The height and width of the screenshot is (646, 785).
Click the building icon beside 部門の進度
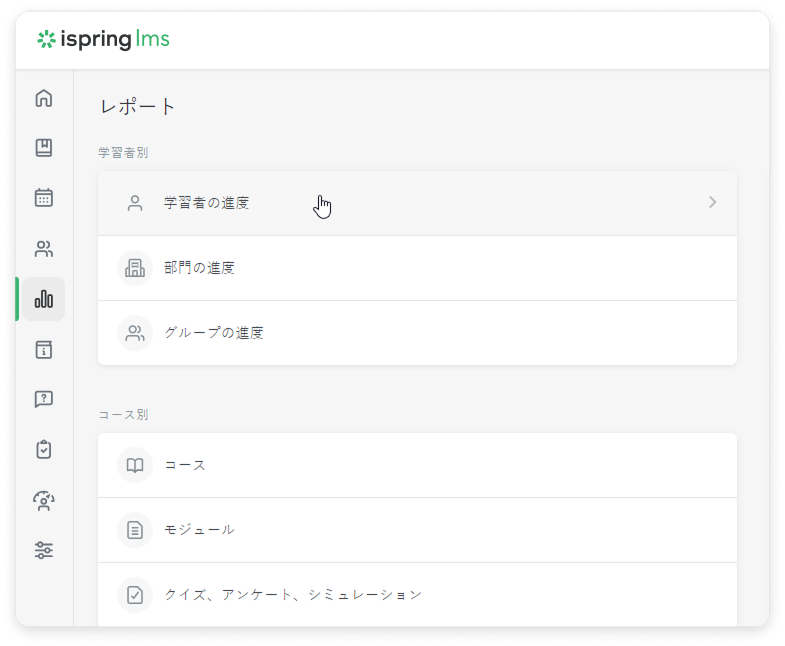135,268
